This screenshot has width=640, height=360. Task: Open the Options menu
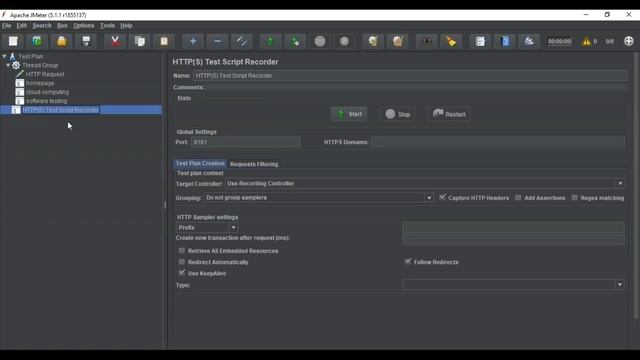click(x=83, y=26)
